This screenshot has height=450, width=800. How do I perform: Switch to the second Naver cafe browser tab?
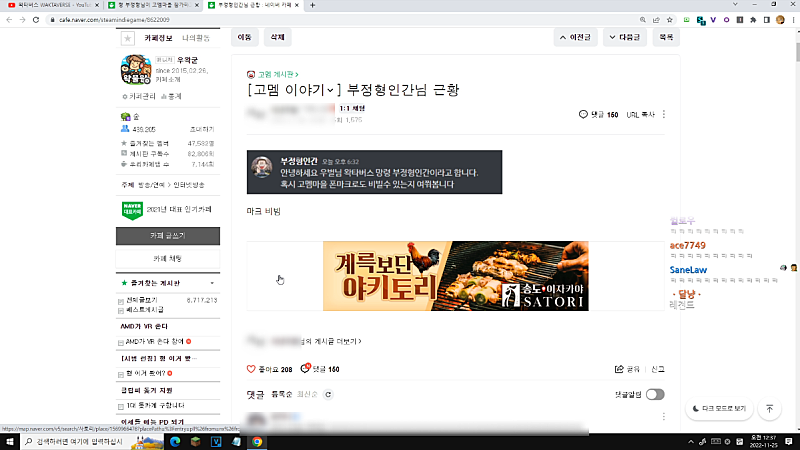pos(154,5)
